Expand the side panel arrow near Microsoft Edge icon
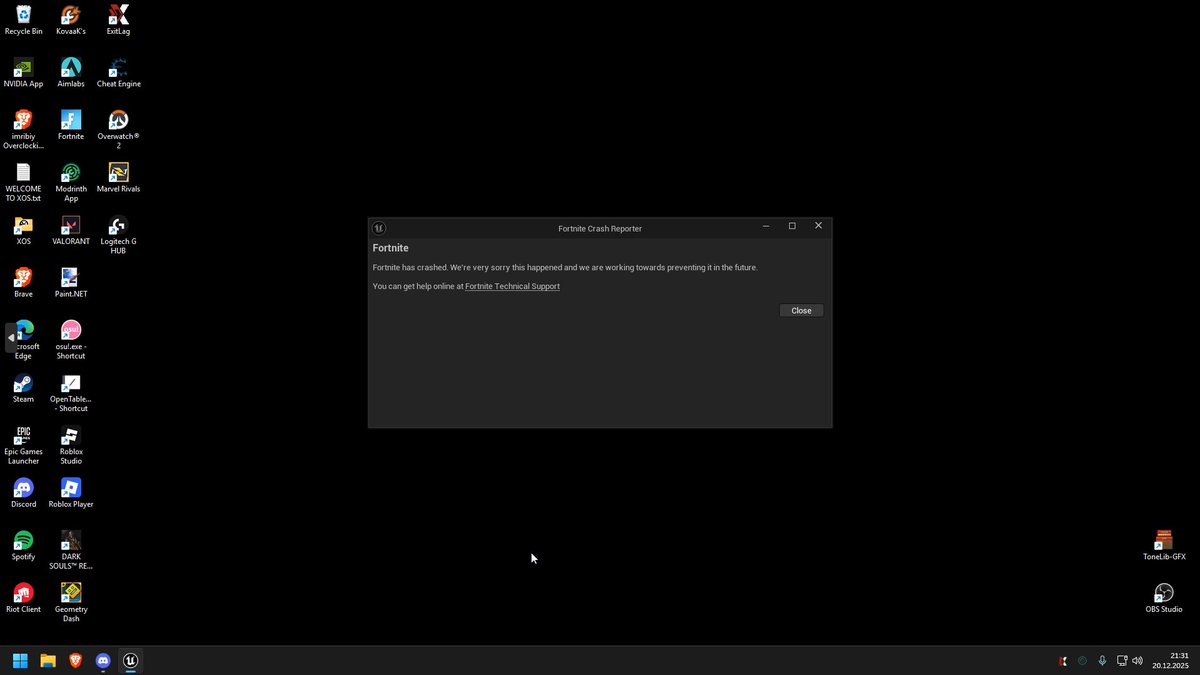Image resolution: width=1200 pixels, height=675 pixels. (11, 338)
